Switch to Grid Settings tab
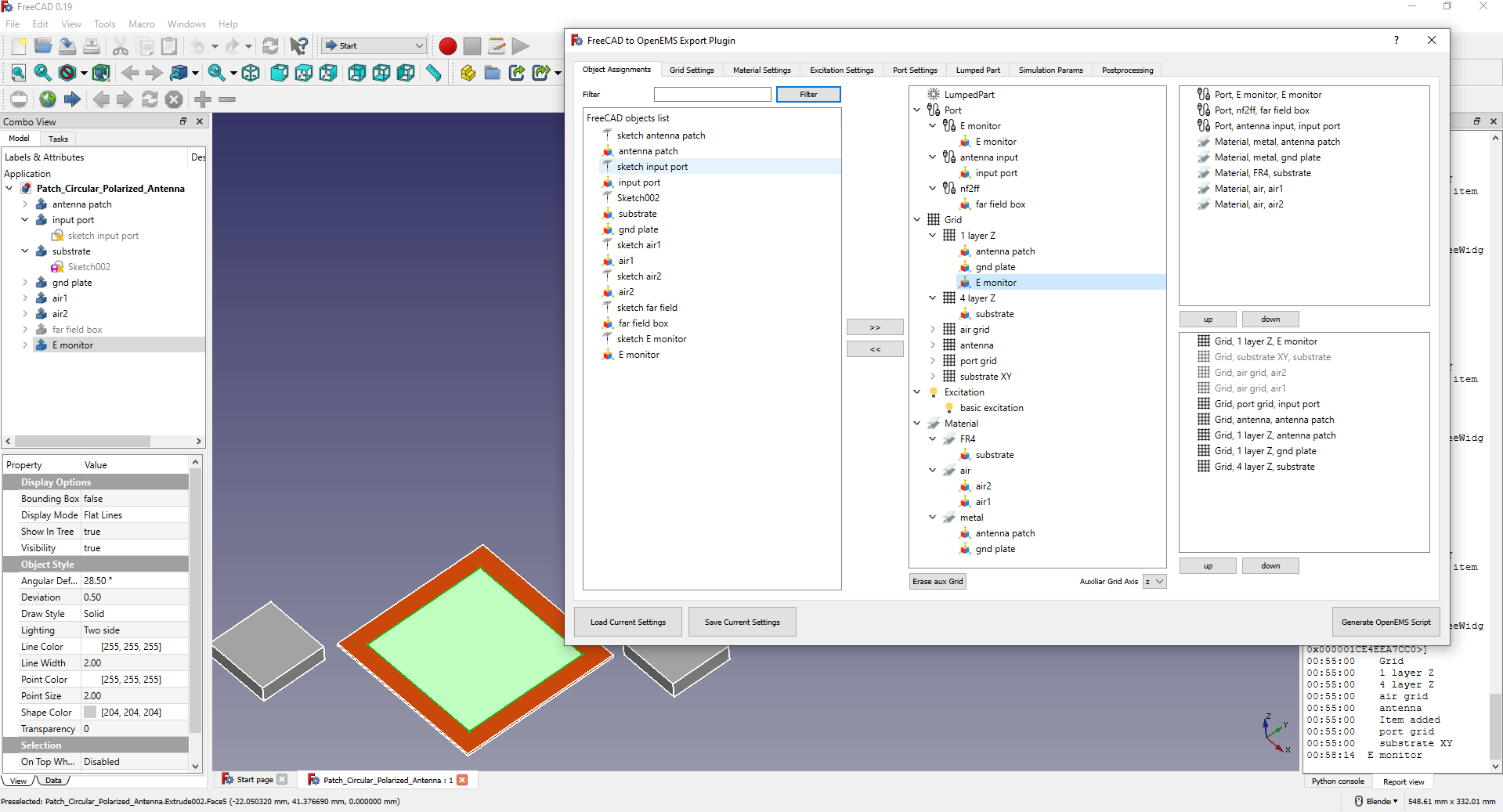This screenshot has height=812, width=1503. pyautogui.click(x=692, y=70)
